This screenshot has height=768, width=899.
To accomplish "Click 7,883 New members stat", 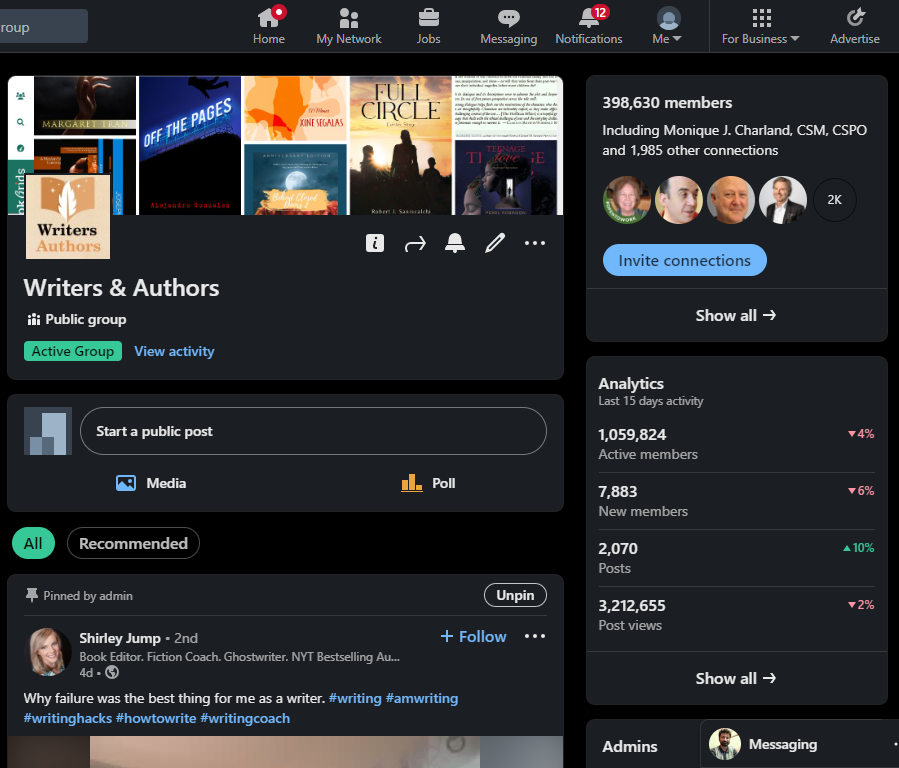I will [736, 501].
